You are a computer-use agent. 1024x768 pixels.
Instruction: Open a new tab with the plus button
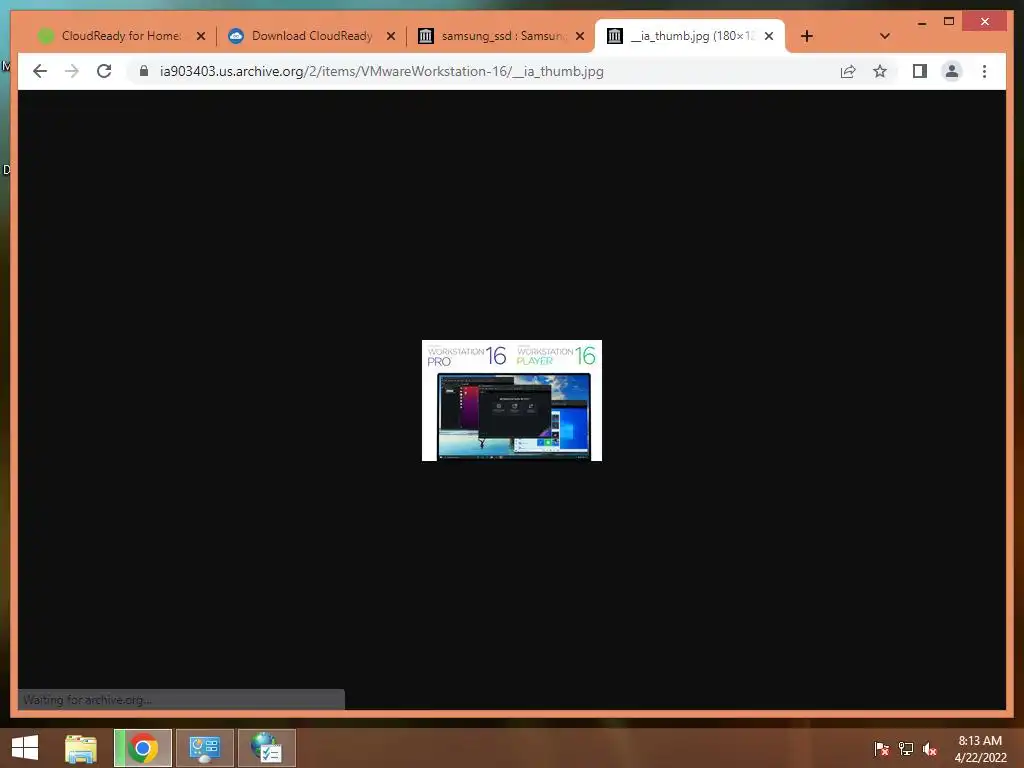(807, 36)
